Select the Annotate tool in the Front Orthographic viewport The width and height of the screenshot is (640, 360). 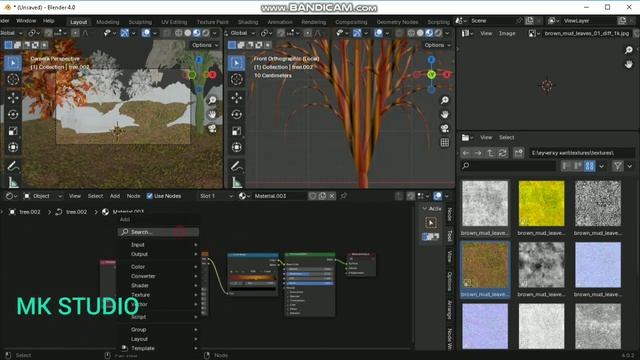click(x=237, y=166)
